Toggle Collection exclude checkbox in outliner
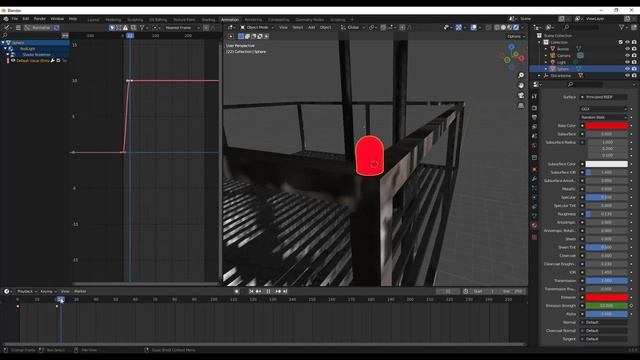This screenshot has width=640, height=360. click(x=620, y=42)
